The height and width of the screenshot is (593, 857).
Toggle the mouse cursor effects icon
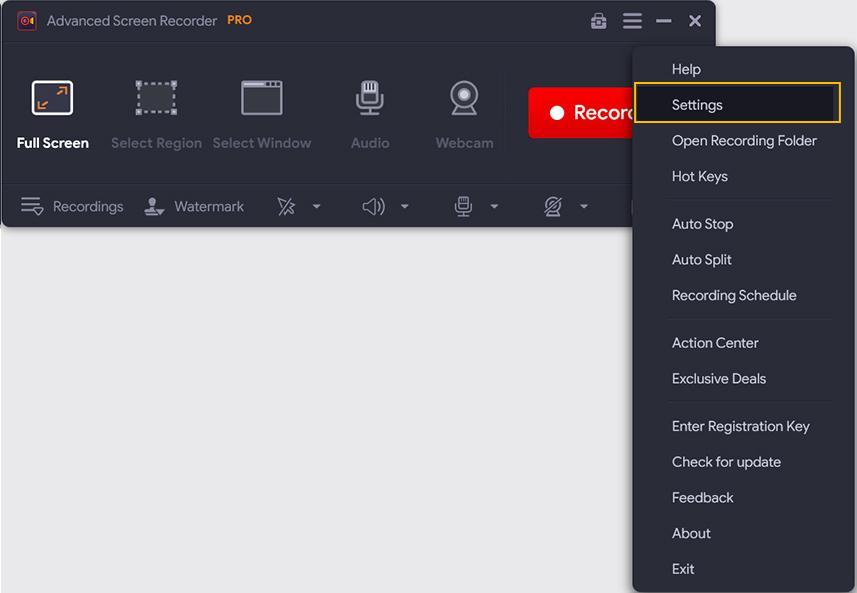[286, 207]
